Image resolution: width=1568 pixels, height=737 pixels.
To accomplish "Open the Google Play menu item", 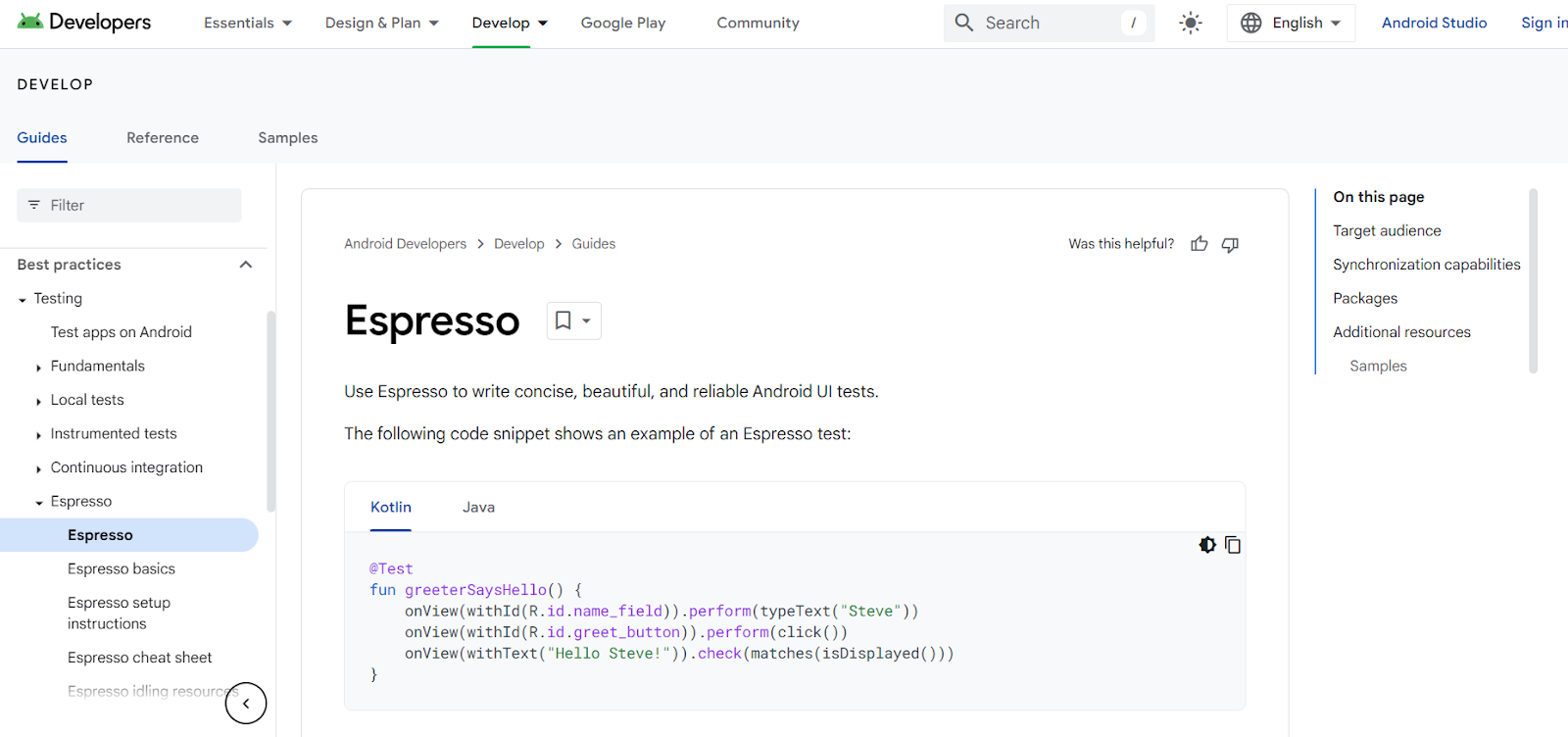I will [x=623, y=23].
